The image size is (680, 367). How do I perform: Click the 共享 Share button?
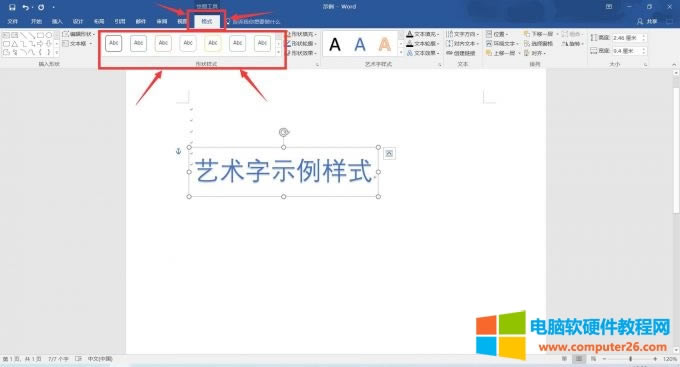647,21
